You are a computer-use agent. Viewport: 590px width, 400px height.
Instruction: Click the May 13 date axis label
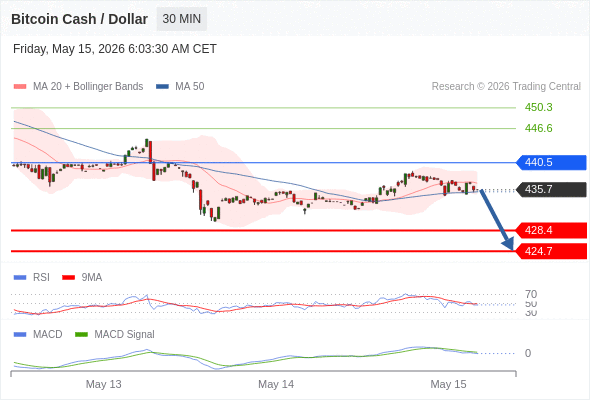click(103, 384)
